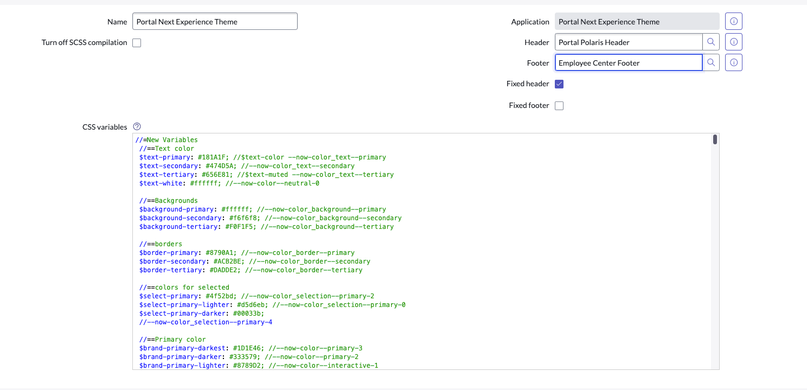Click the Fixed footer label
The image size is (807, 390).
[x=529, y=105]
